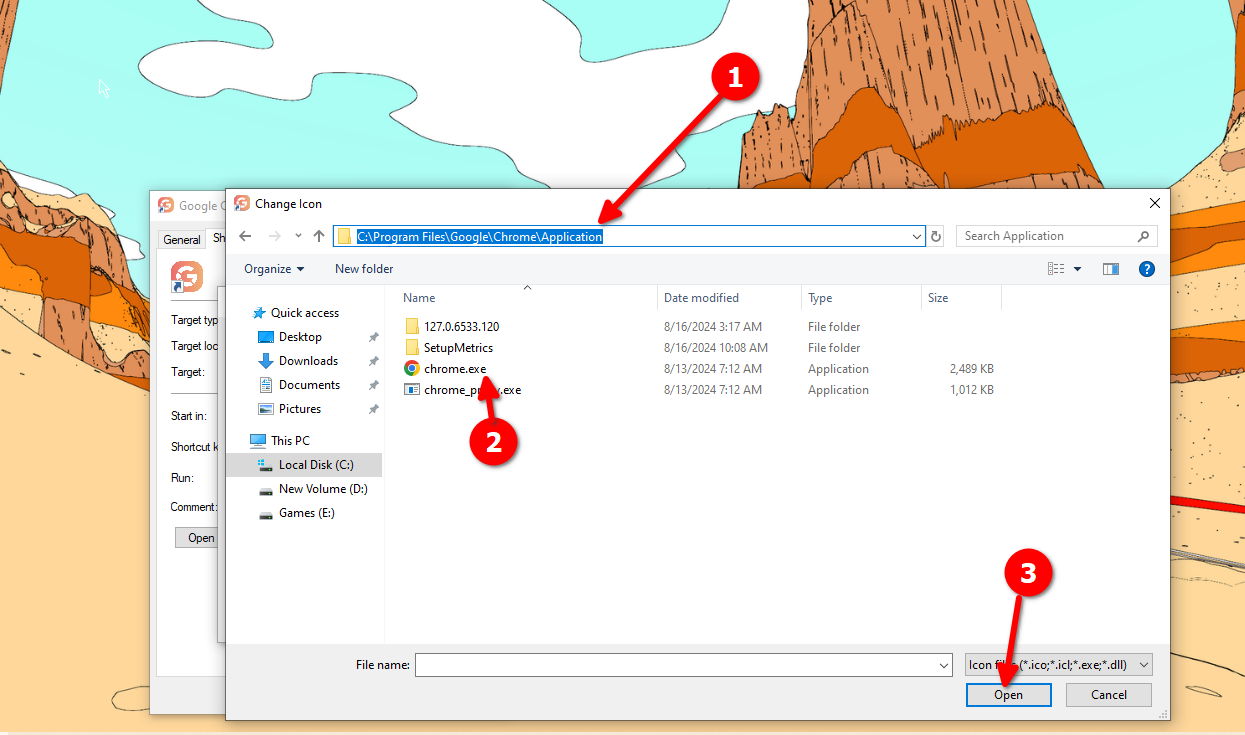Open Desktop in the navigation pane

[x=300, y=337]
